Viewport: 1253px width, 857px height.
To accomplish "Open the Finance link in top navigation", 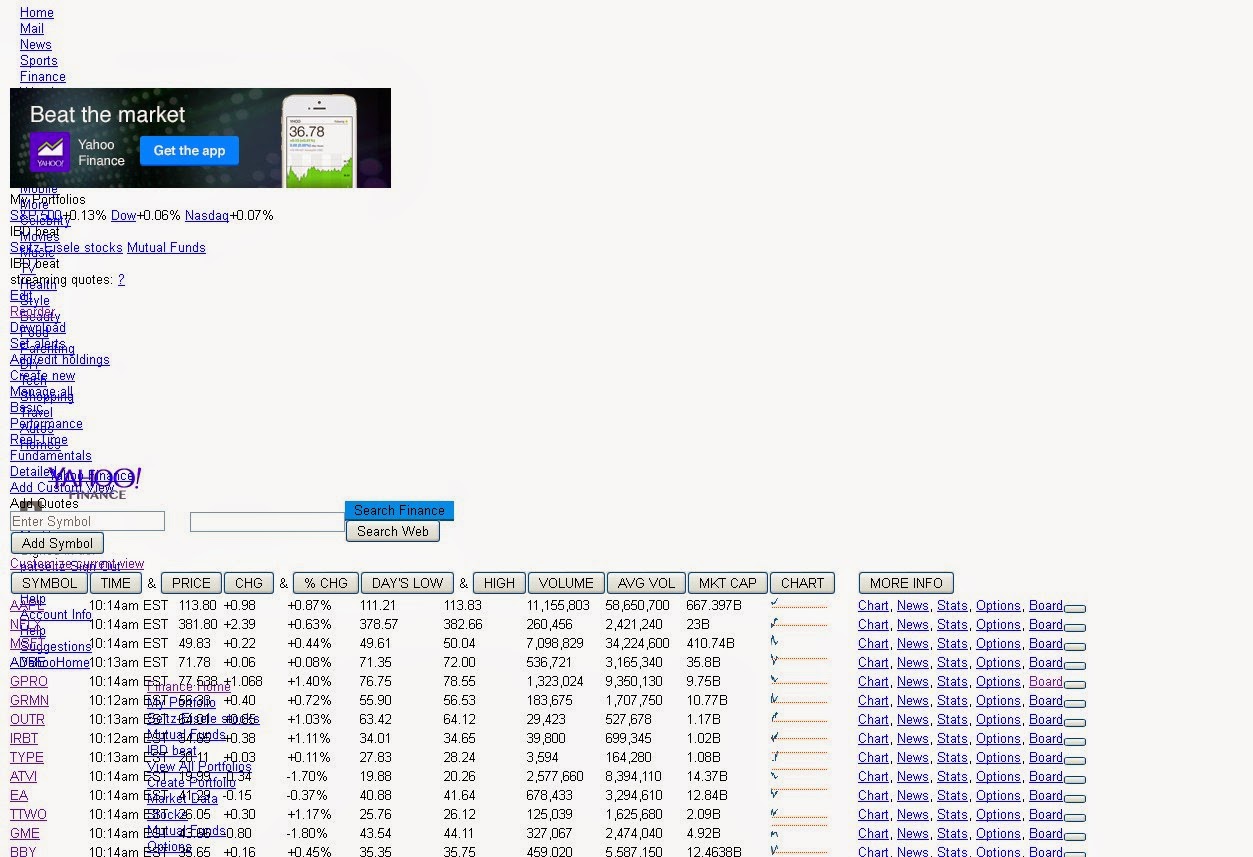I will pyautogui.click(x=43, y=77).
